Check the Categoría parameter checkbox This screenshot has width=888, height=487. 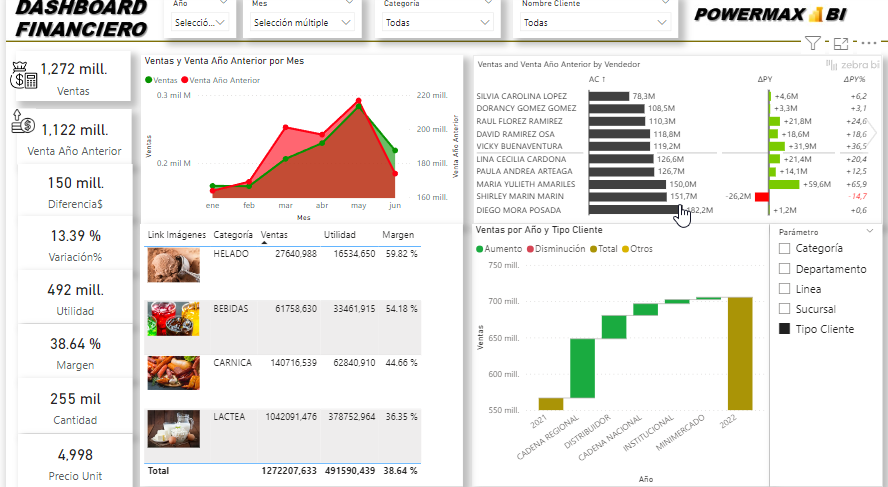click(x=785, y=248)
